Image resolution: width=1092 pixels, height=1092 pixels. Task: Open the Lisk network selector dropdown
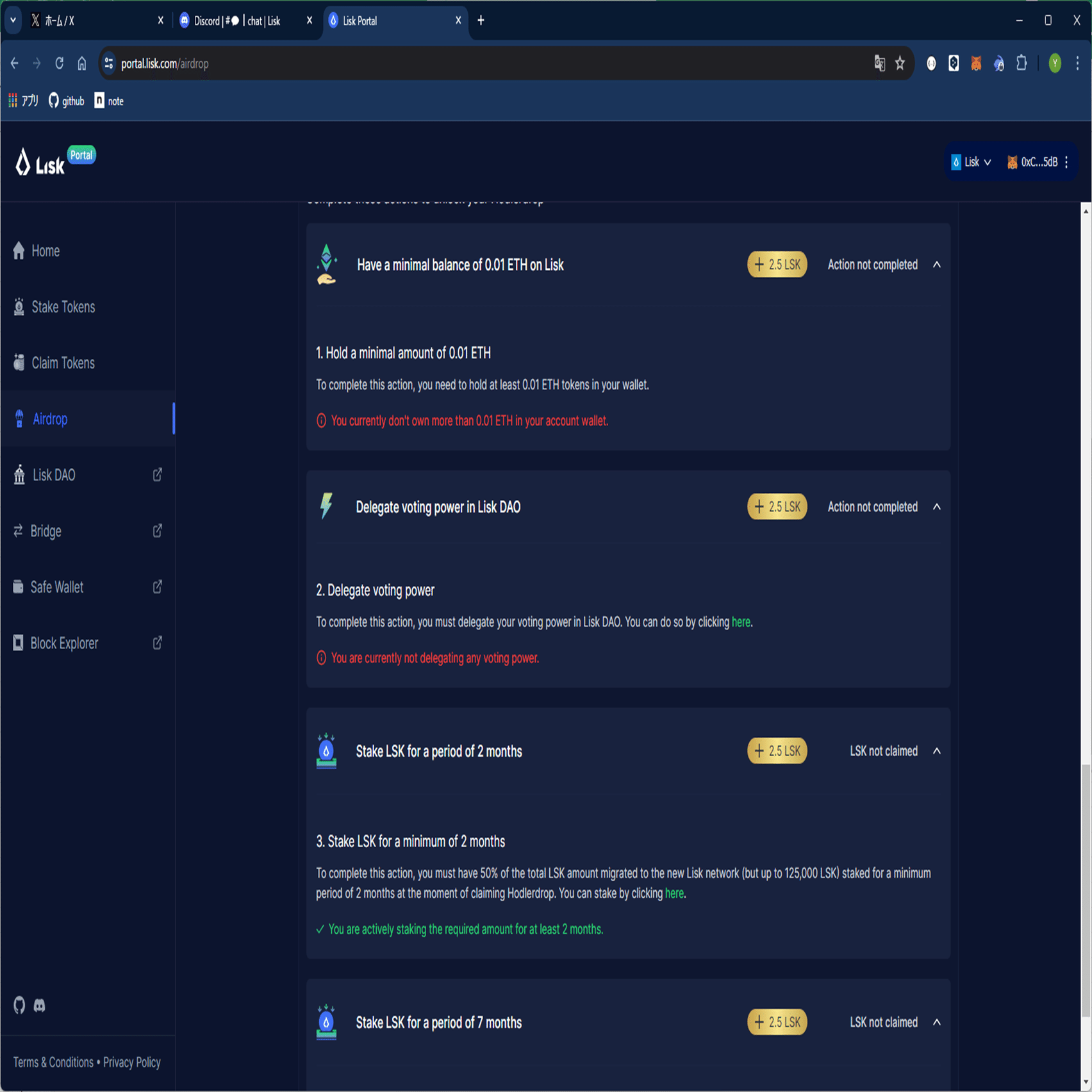point(972,162)
